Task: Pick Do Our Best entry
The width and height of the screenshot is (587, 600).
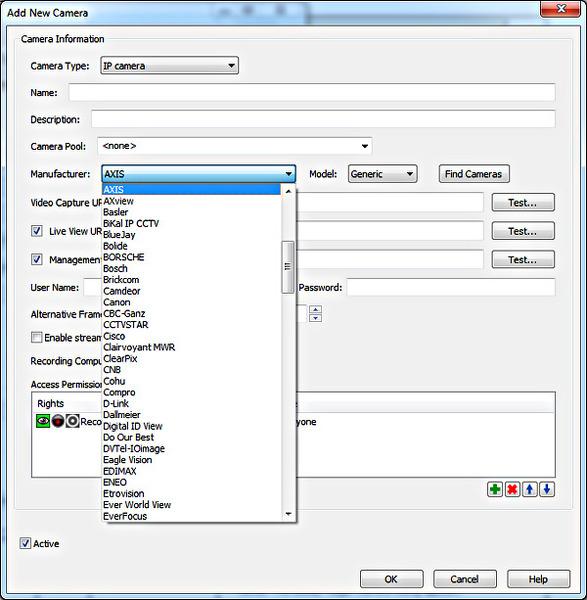Action: coord(191,437)
